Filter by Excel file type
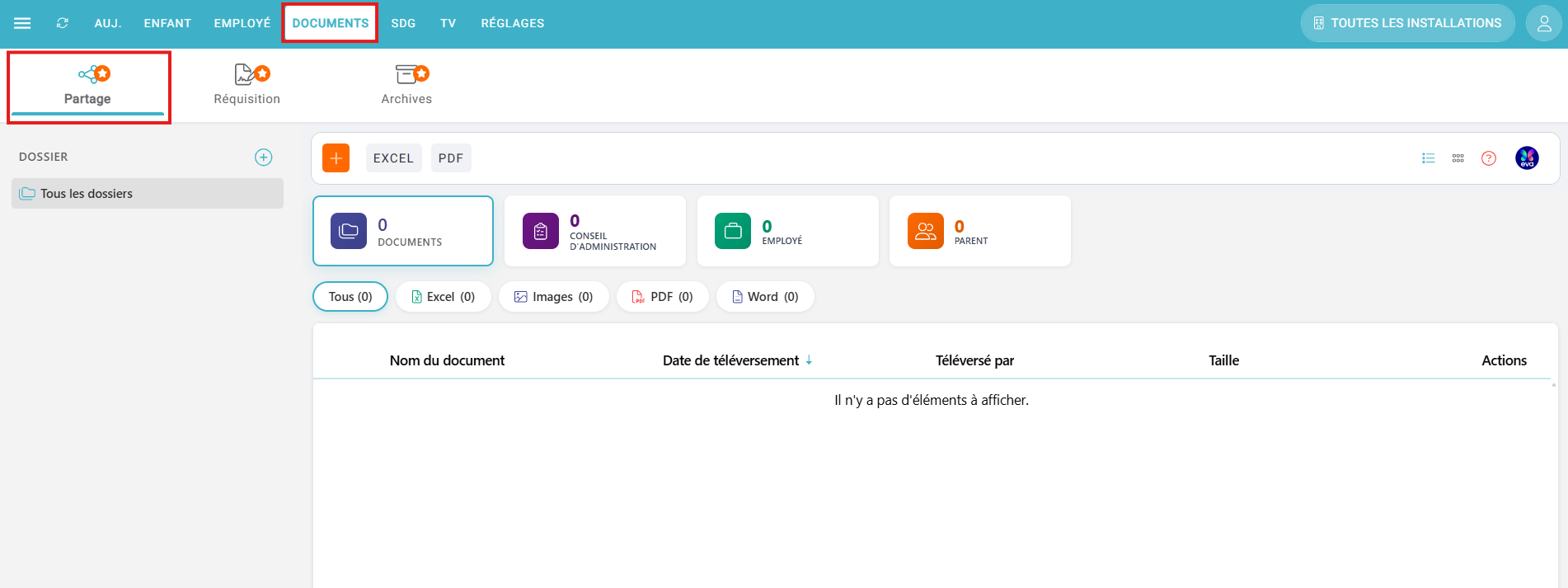 pos(443,297)
